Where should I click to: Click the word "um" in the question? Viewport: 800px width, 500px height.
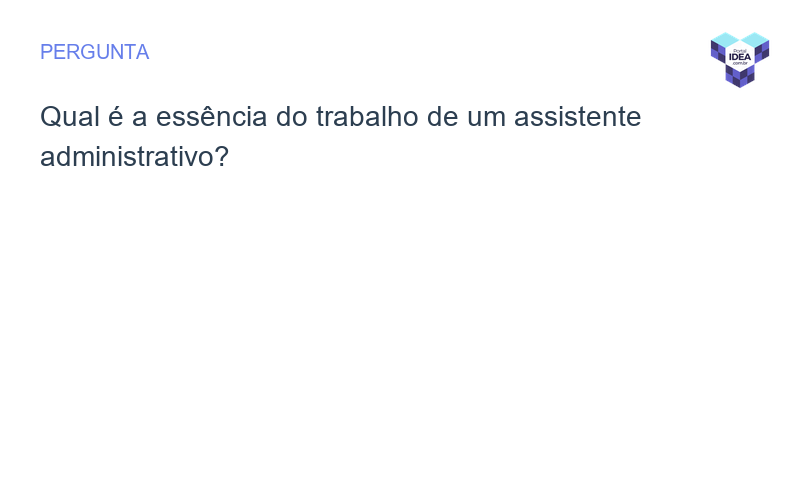coord(486,117)
